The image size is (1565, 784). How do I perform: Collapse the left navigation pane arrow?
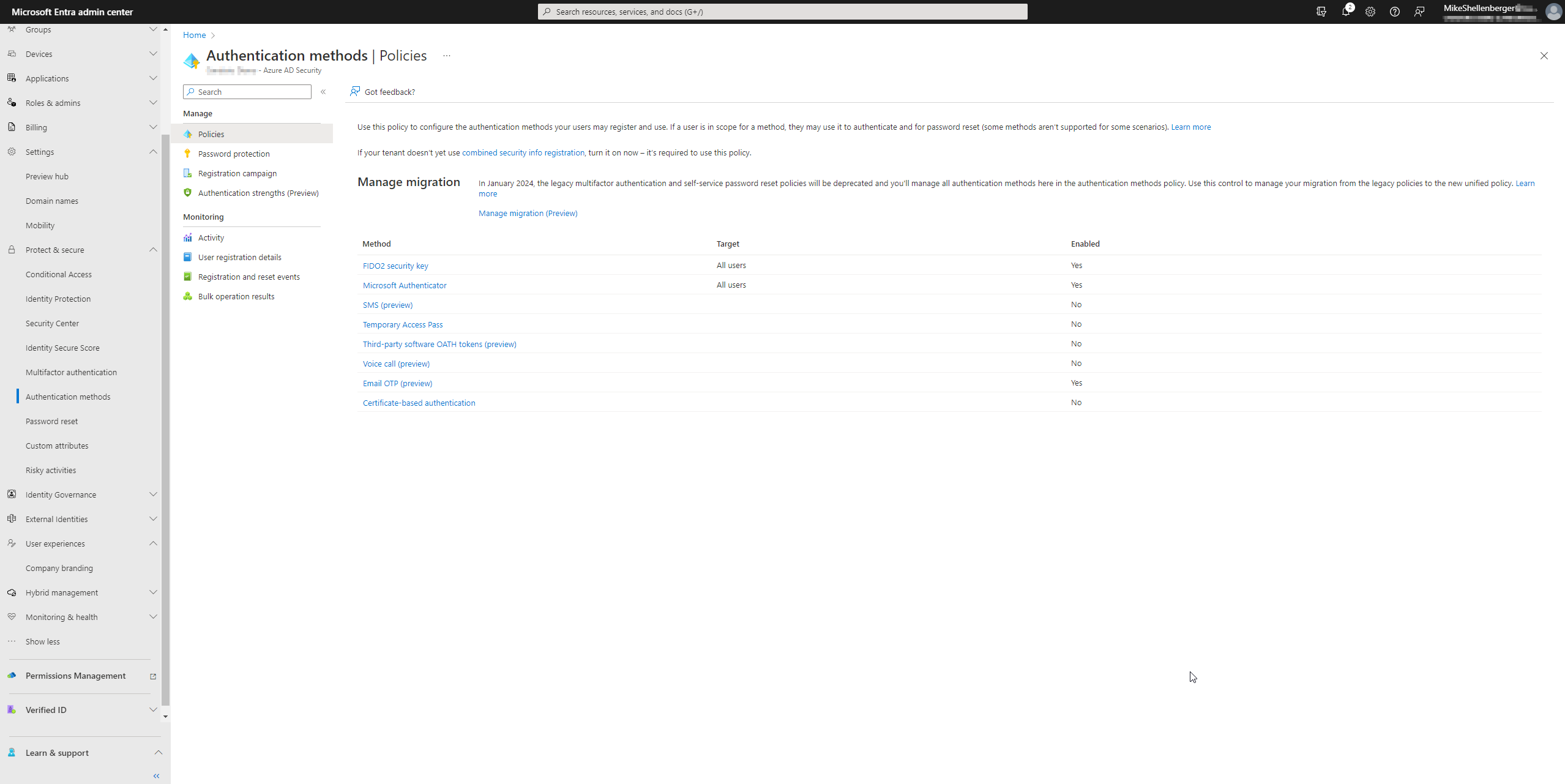coord(156,775)
